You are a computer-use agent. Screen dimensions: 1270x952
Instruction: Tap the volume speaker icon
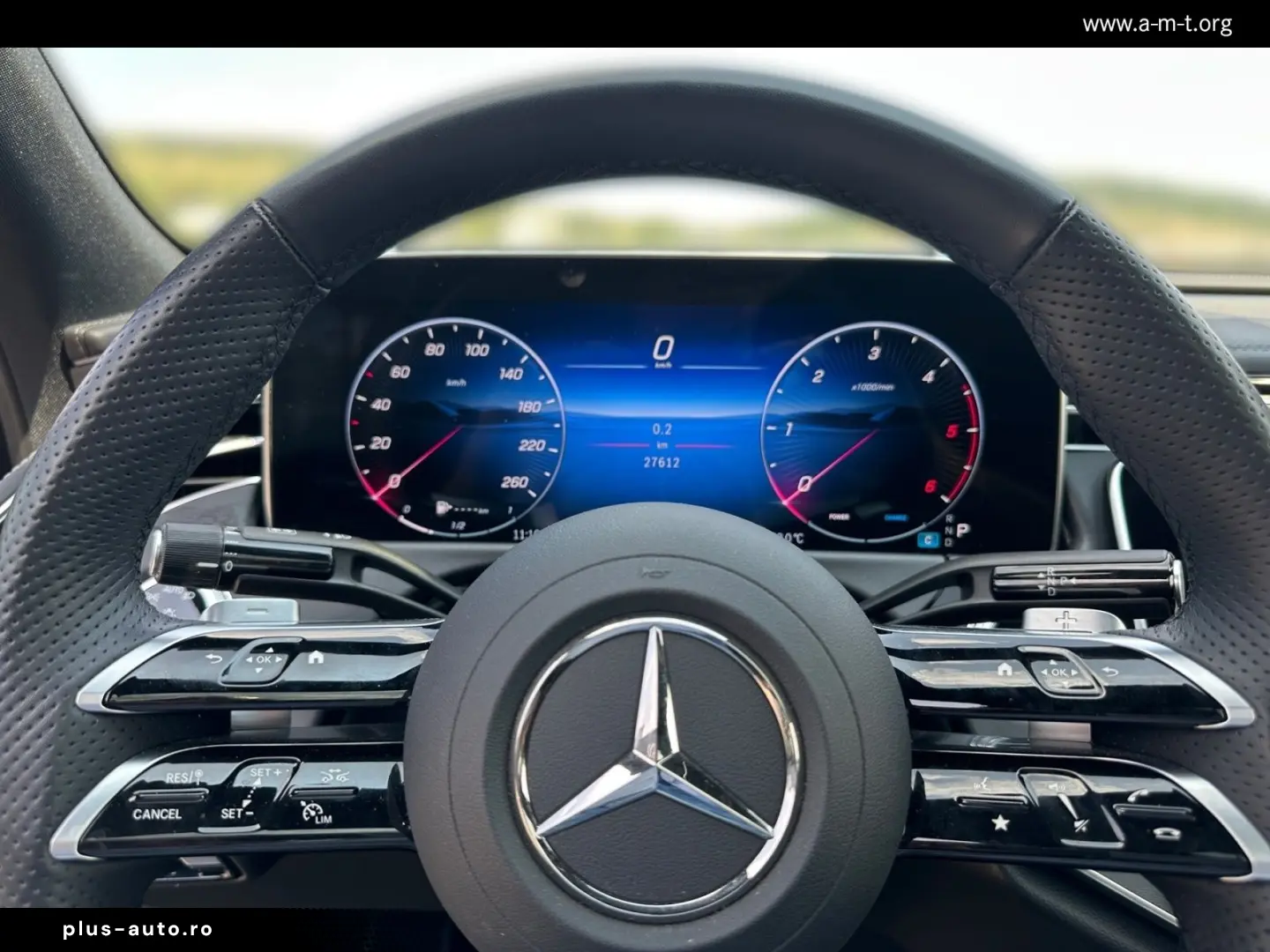pos(1057,786)
